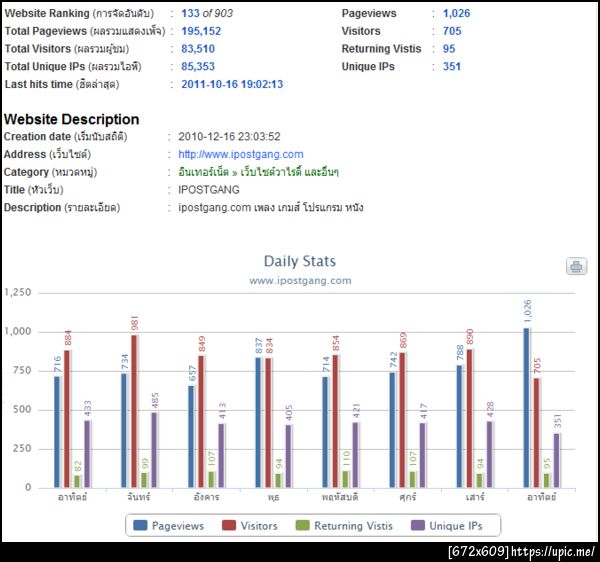The width and height of the screenshot is (600, 562).
Task: Click the 884 visitors bar
Action: 67,419
